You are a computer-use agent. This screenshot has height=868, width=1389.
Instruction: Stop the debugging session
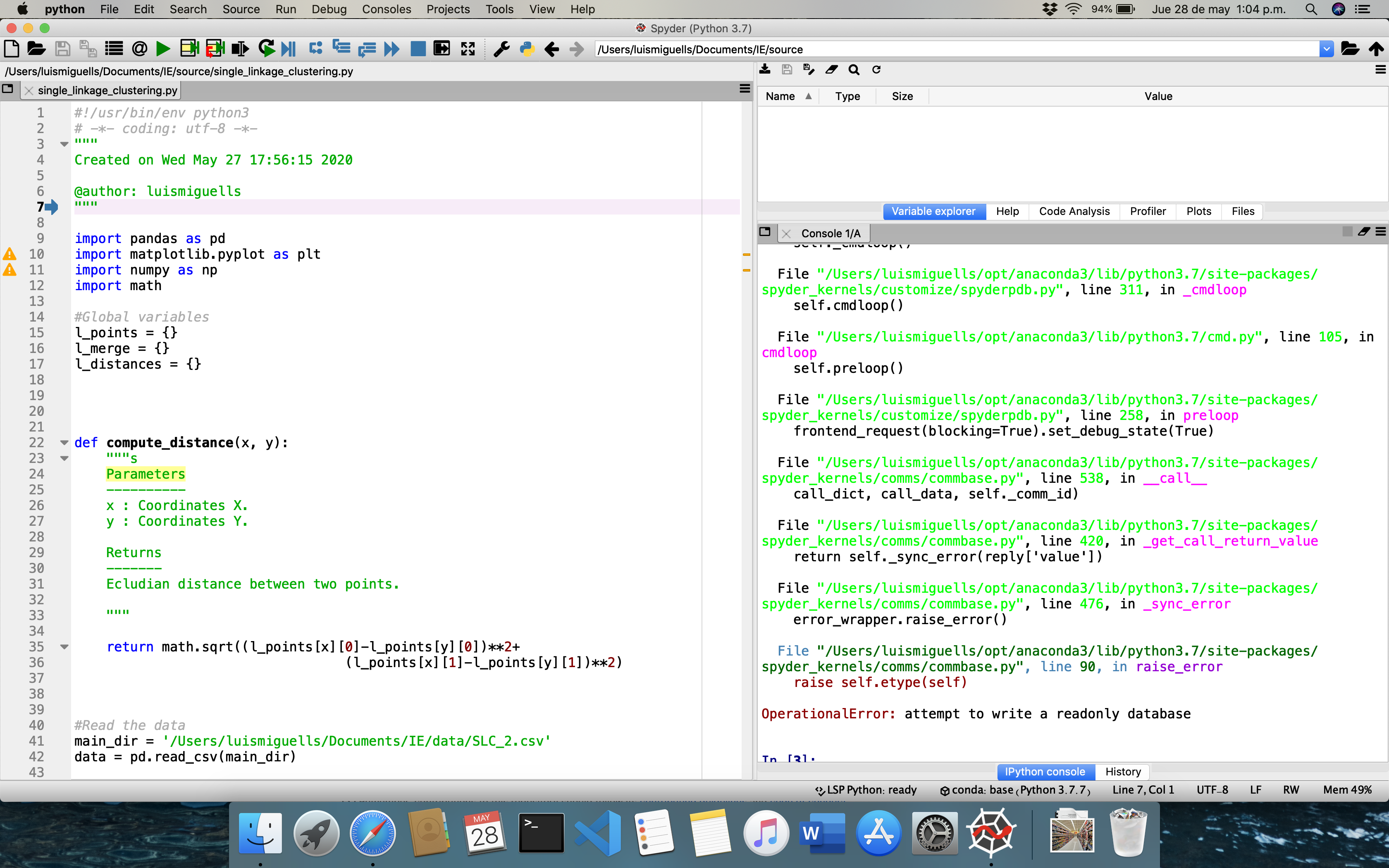coord(418,48)
